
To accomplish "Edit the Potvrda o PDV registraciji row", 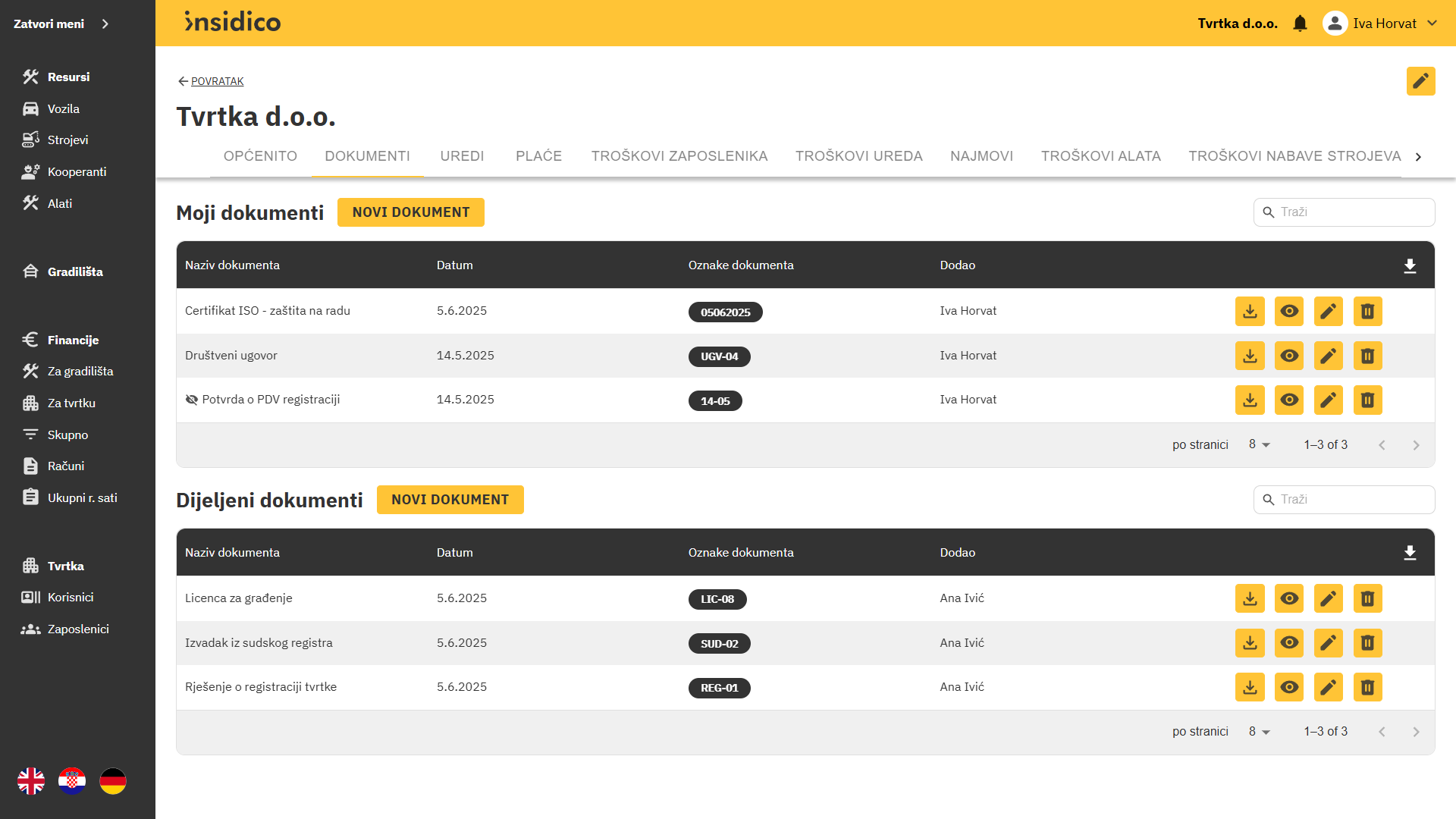I will pos(1328,400).
